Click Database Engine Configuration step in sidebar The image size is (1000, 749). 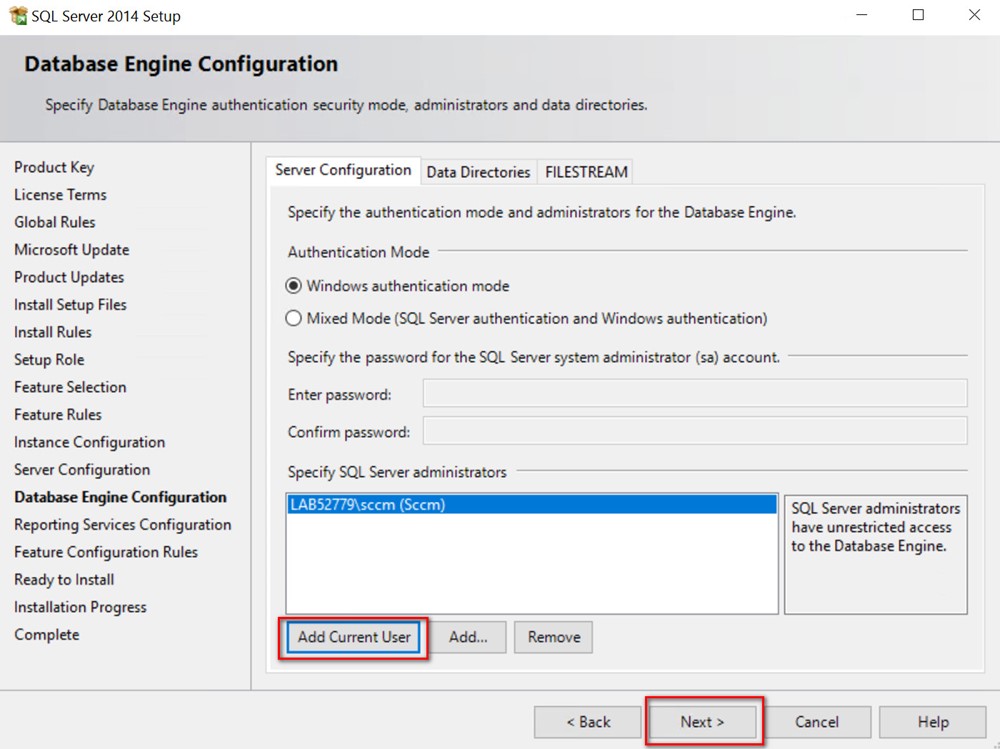pyautogui.click(x=121, y=497)
